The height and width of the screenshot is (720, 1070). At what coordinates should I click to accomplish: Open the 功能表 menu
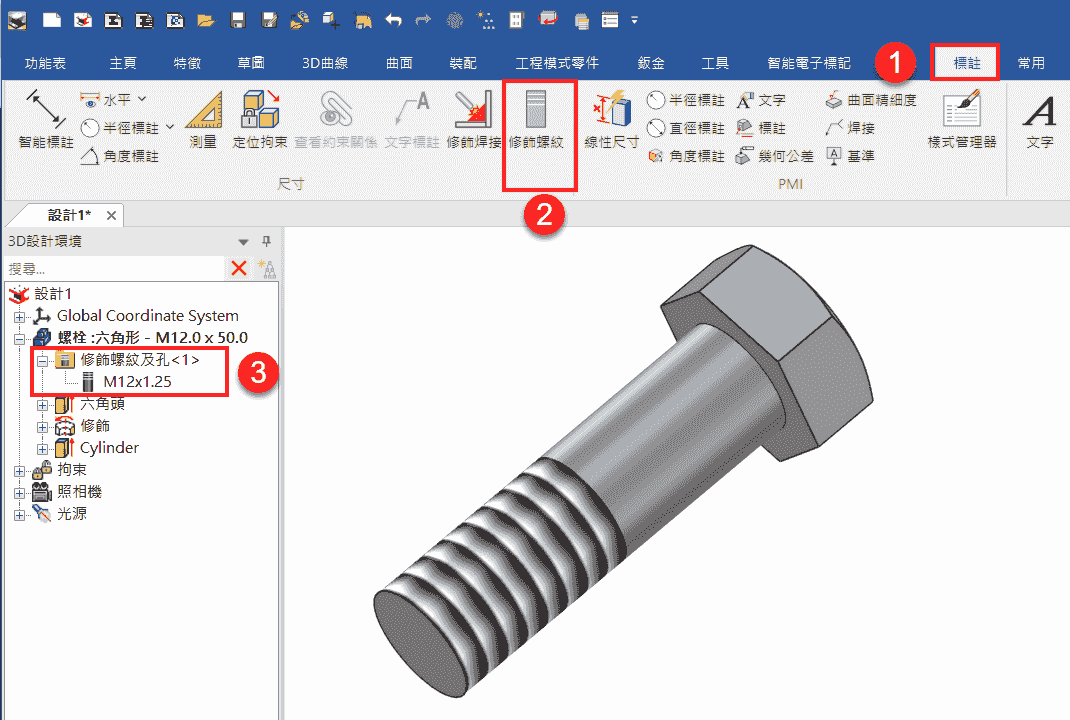click(45, 63)
